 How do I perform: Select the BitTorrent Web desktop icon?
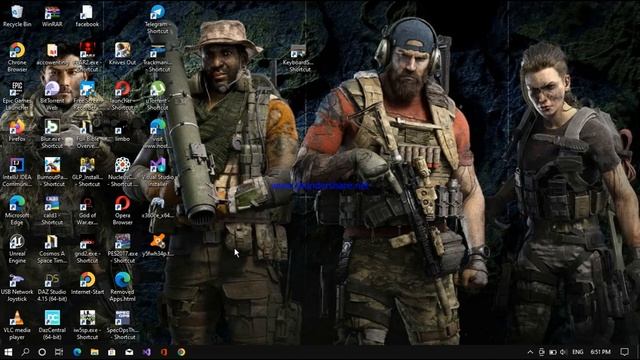point(52,96)
